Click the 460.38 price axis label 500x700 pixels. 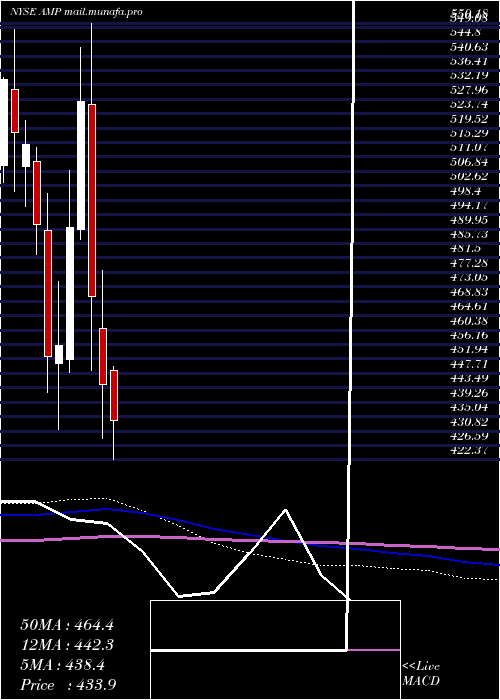click(x=469, y=321)
